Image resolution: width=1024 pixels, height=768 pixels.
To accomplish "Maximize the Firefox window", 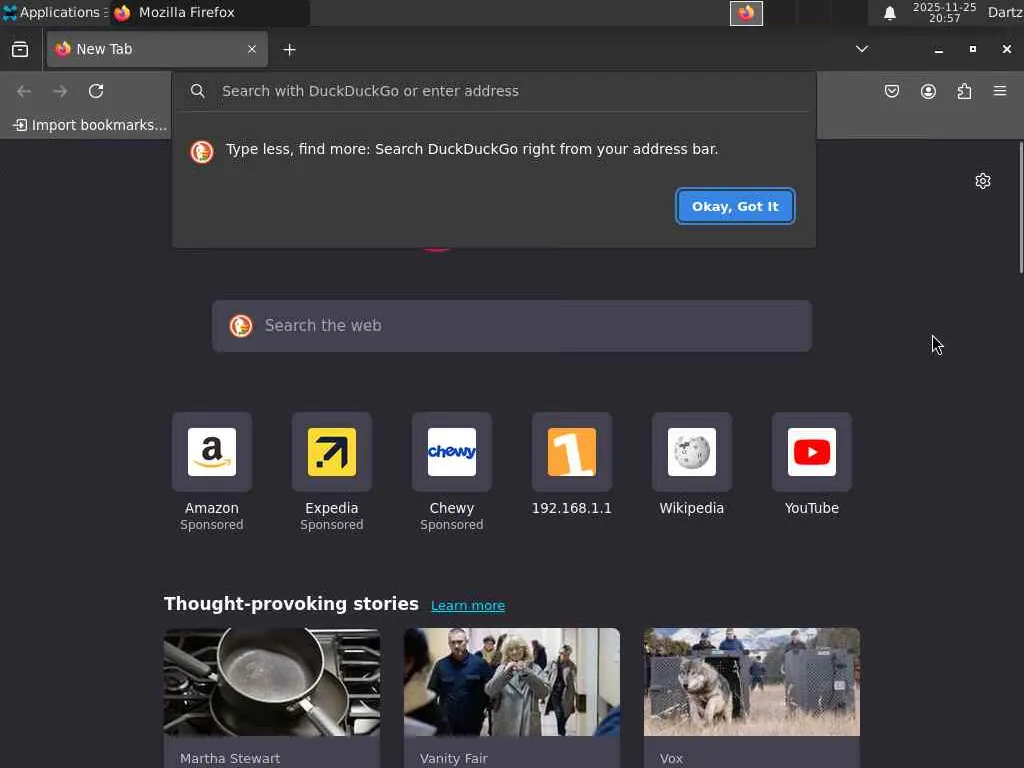I will (x=972, y=49).
